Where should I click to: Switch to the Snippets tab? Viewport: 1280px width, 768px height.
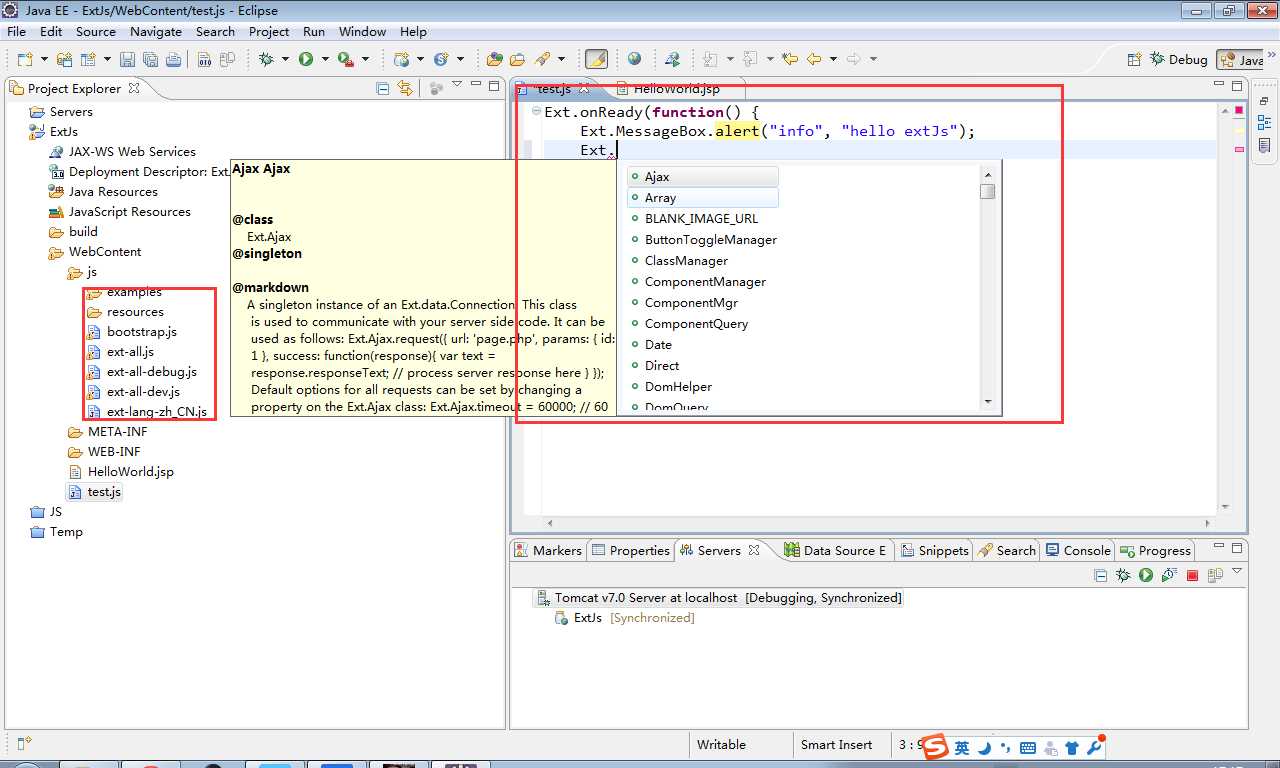pyautogui.click(x=935, y=550)
